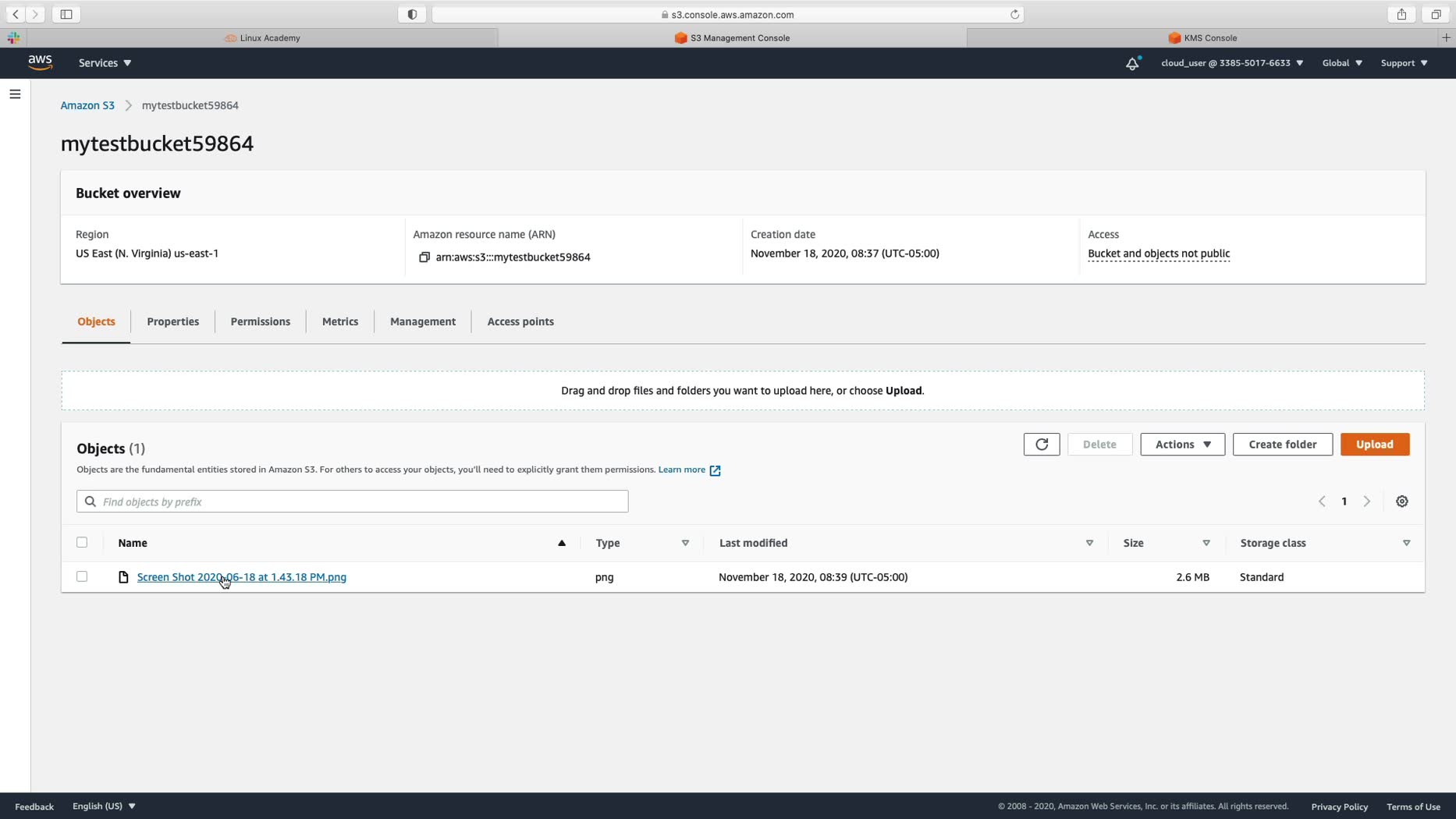Open the AWS notifications bell
The height and width of the screenshot is (819, 1456).
tap(1132, 63)
